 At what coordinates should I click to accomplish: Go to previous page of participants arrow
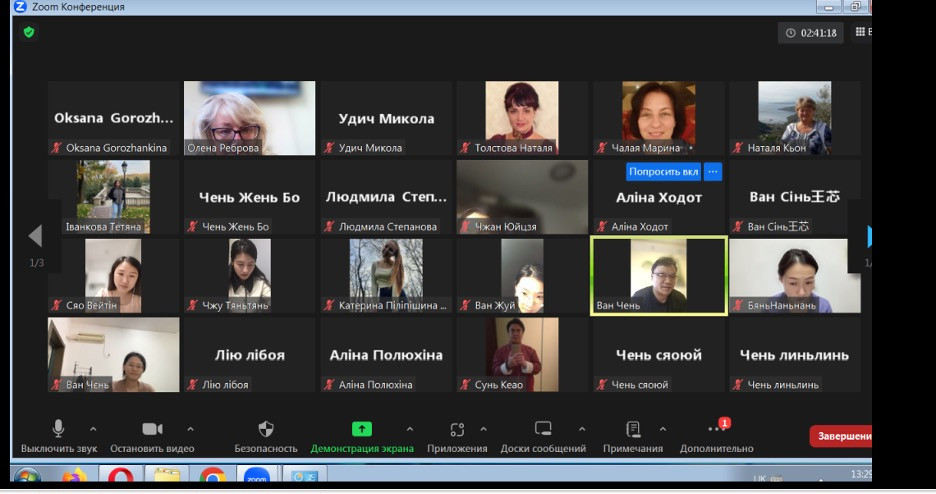[x=35, y=236]
